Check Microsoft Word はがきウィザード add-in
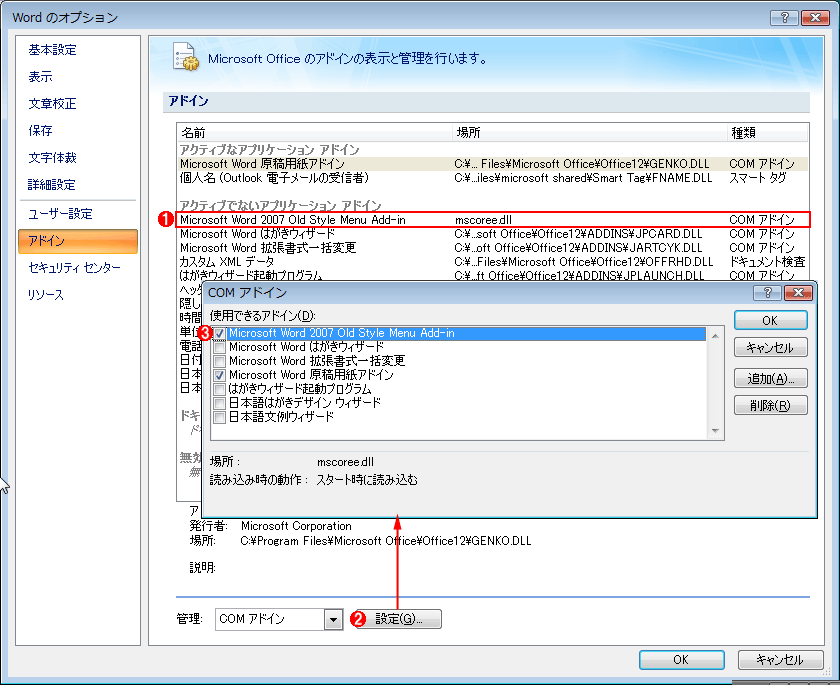This screenshot has width=840, height=685. click(x=219, y=348)
